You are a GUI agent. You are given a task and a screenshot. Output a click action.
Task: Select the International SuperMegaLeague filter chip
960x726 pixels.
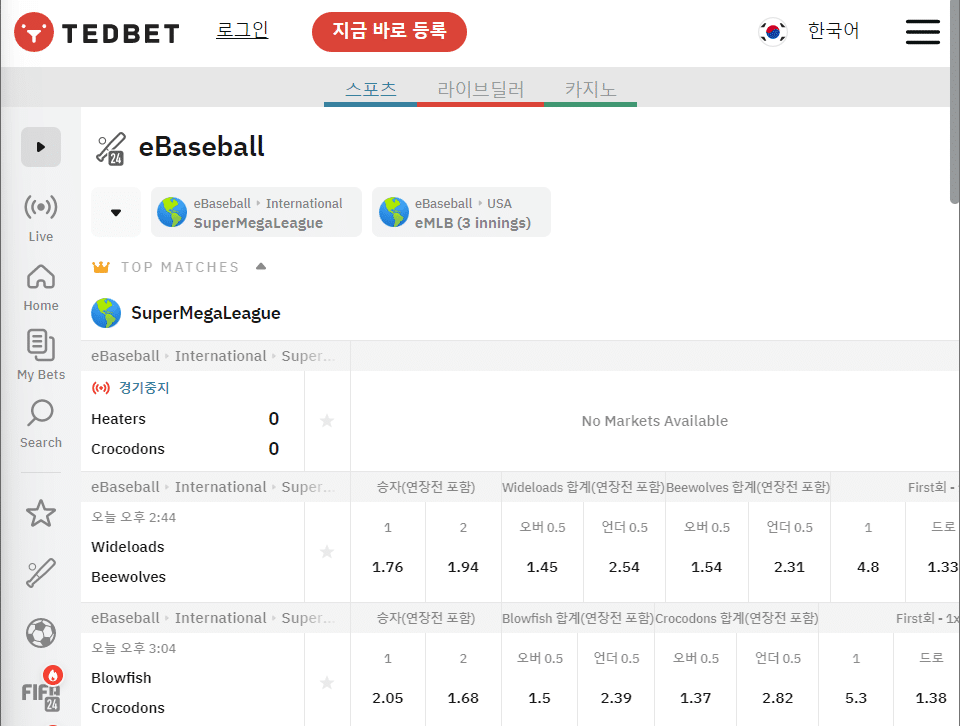[257, 212]
